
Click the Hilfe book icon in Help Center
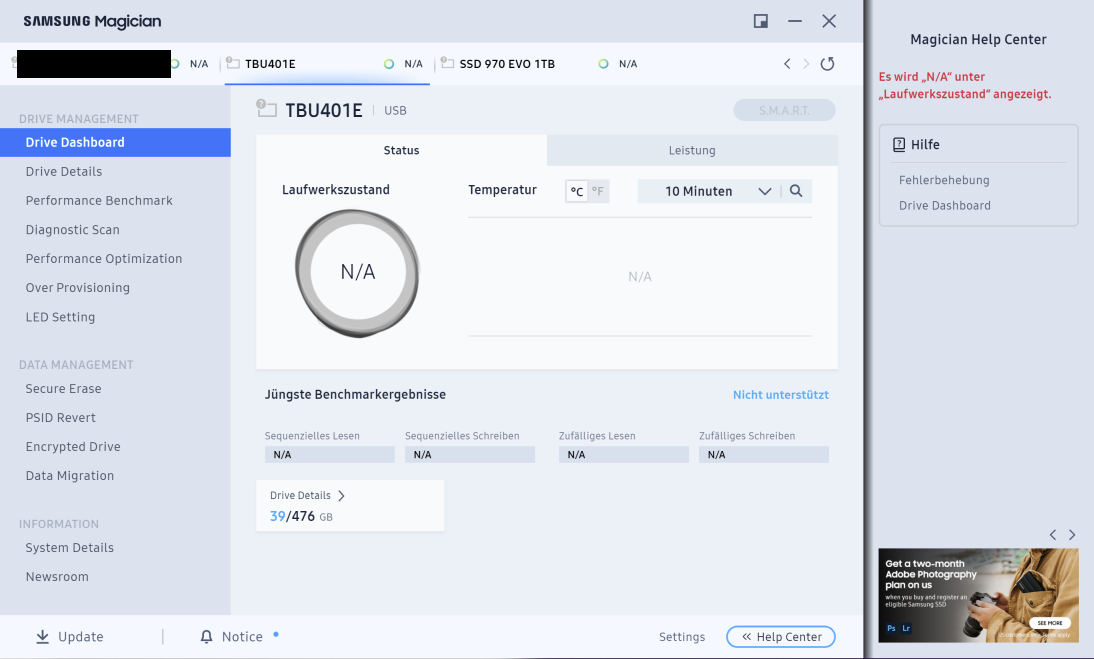coord(899,144)
